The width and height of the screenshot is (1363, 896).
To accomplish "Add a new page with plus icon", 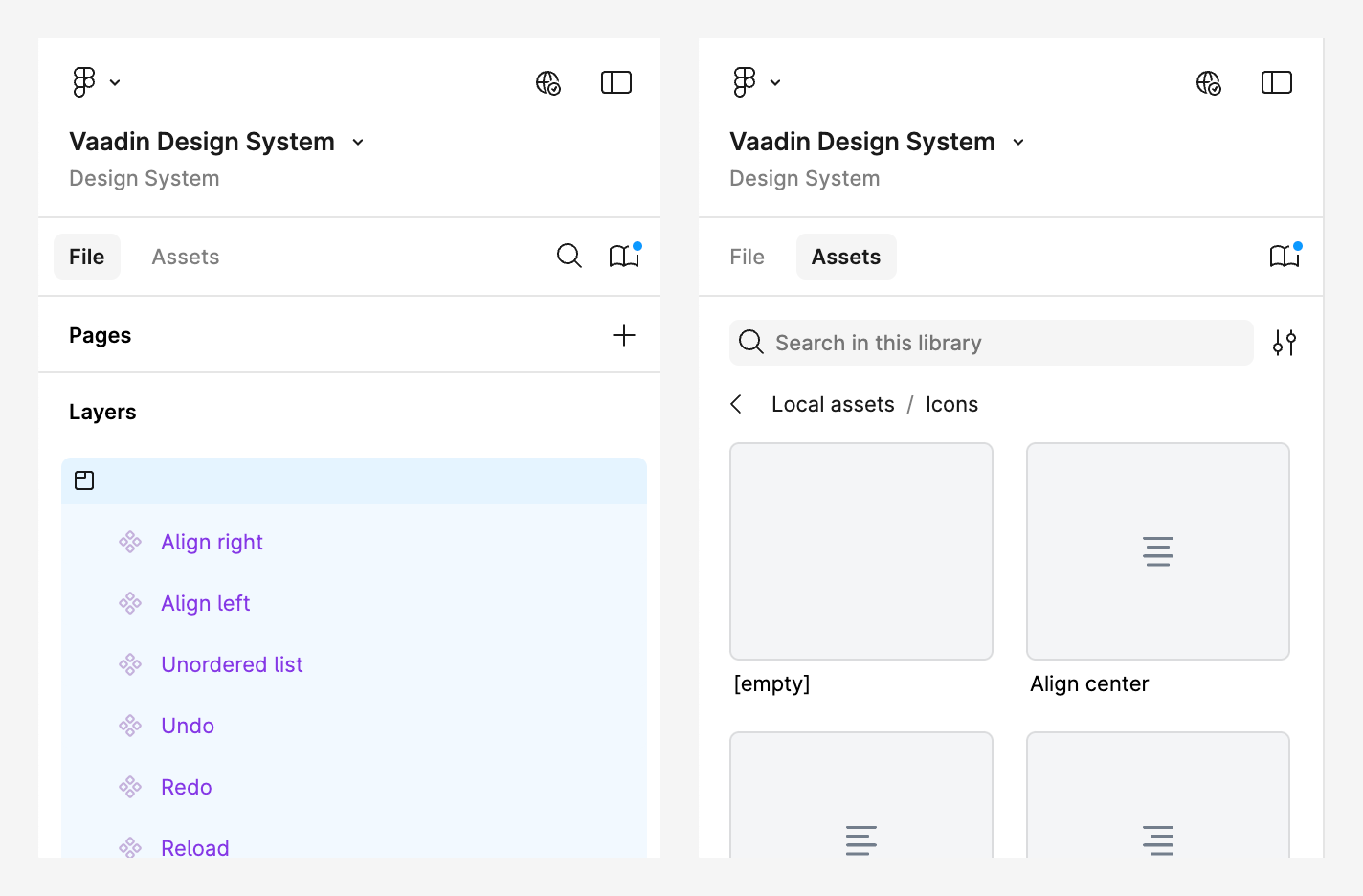I will click(x=624, y=335).
